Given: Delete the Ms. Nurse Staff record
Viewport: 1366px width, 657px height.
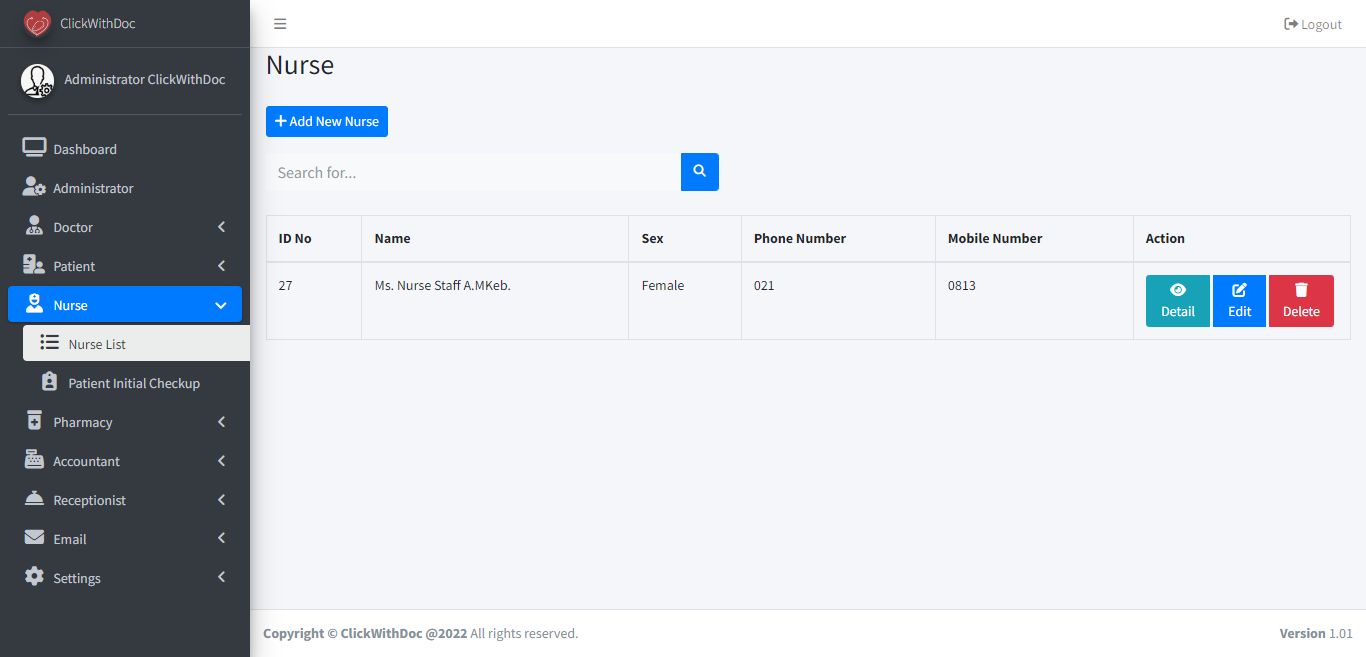Looking at the screenshot, I should tap(1300, 301).
